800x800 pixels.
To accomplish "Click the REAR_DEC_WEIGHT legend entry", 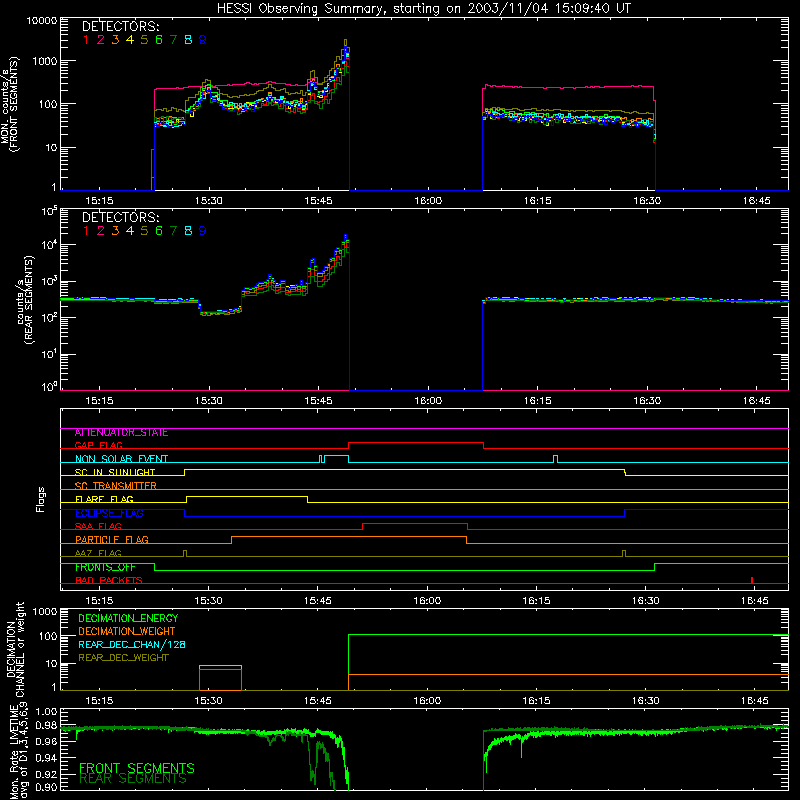I will (123, 658).
